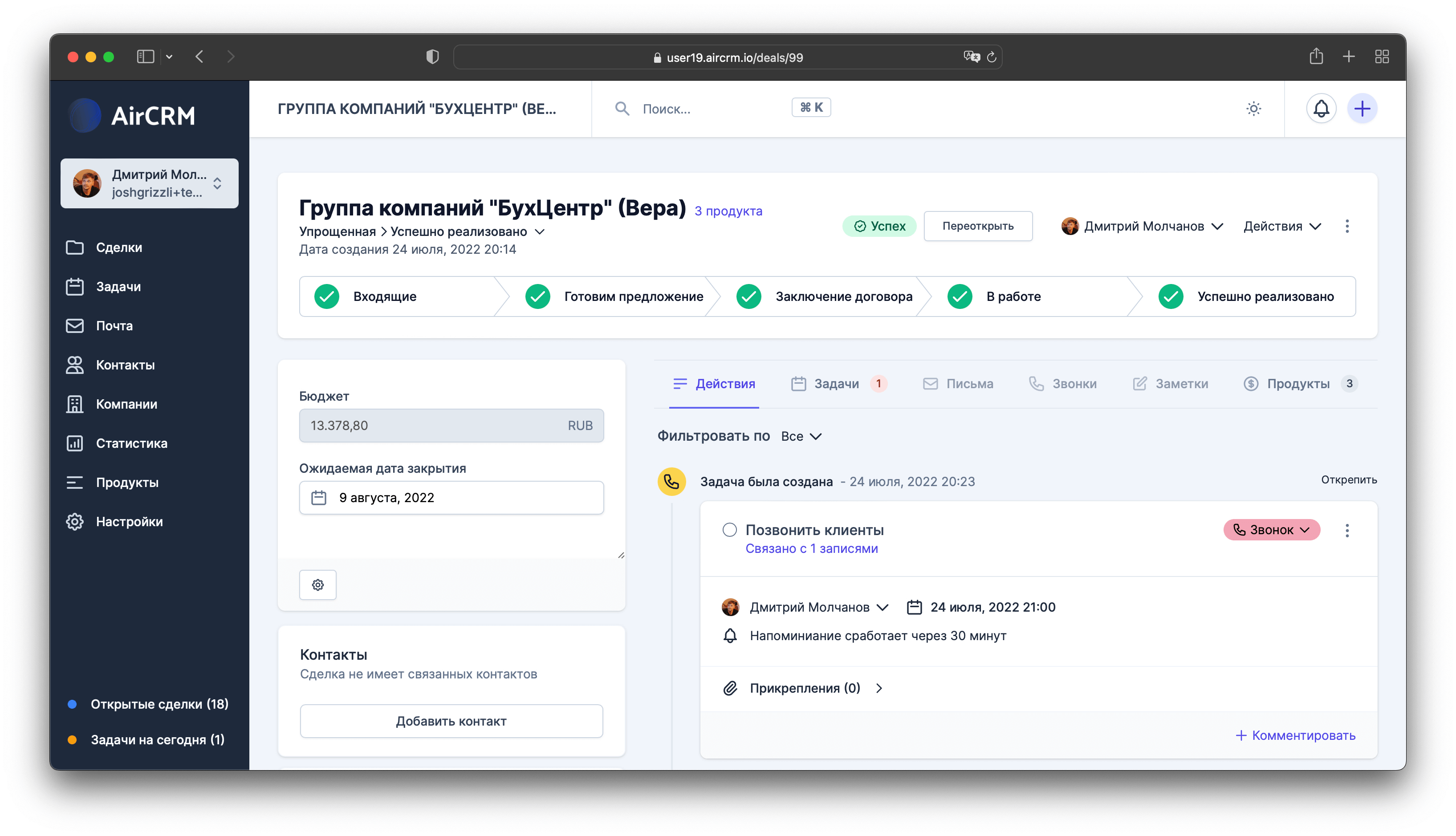Screen dimensions: 1456x836
Task: Open budget field settings gear
Action: (317, 584)
